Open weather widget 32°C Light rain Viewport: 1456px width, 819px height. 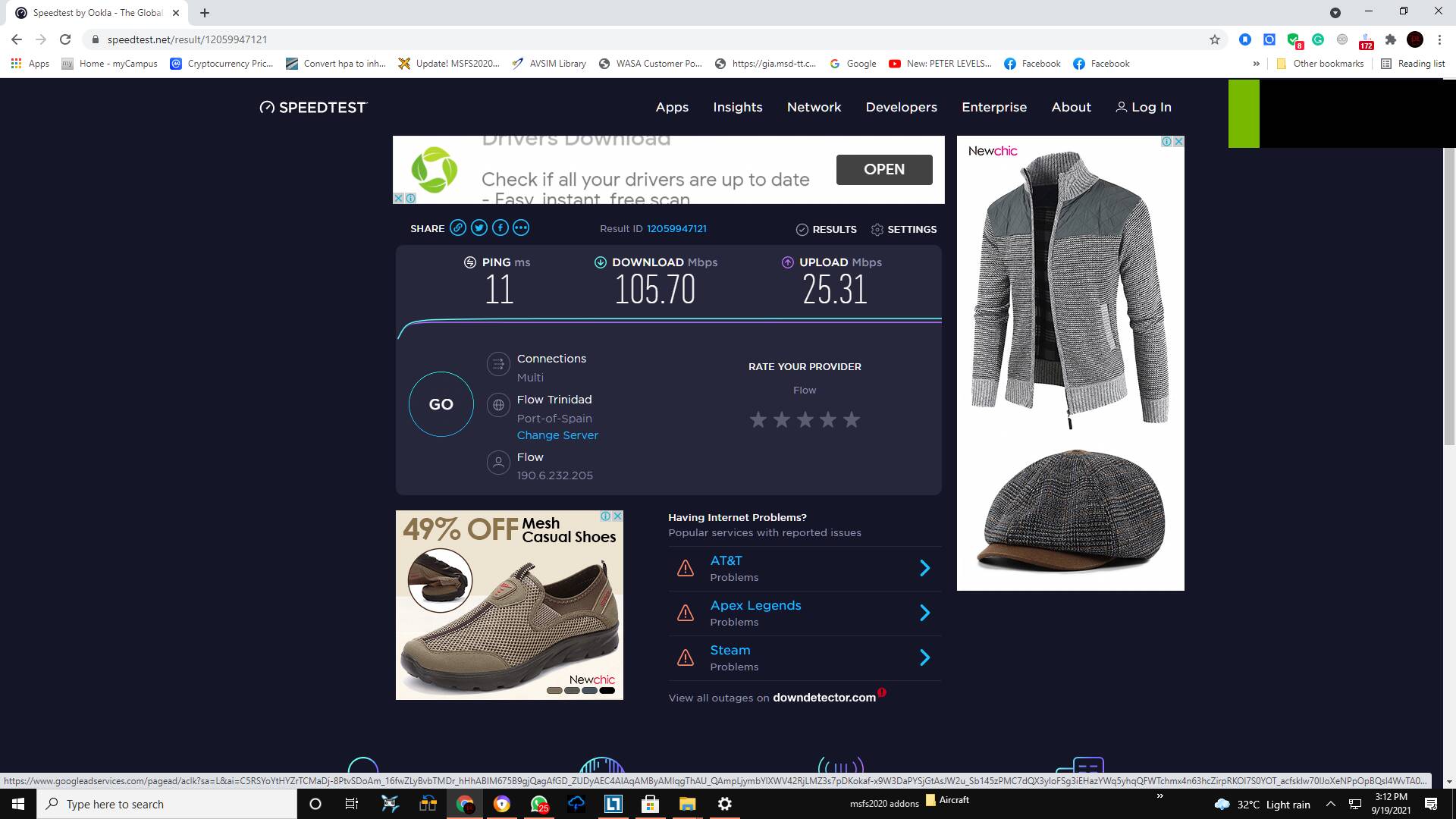[x=1262, y=804]
